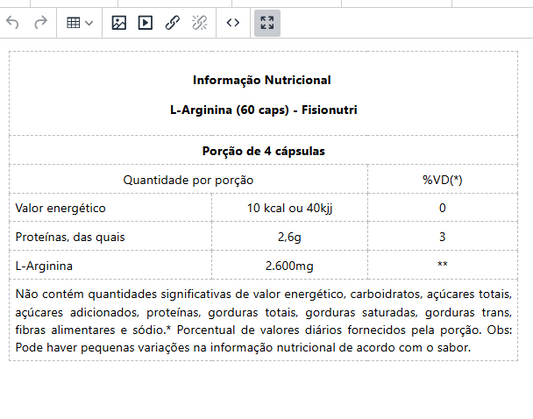Click the undo arrow icon
This screenshot has height=419, width=533.
(x=13, y=23)
